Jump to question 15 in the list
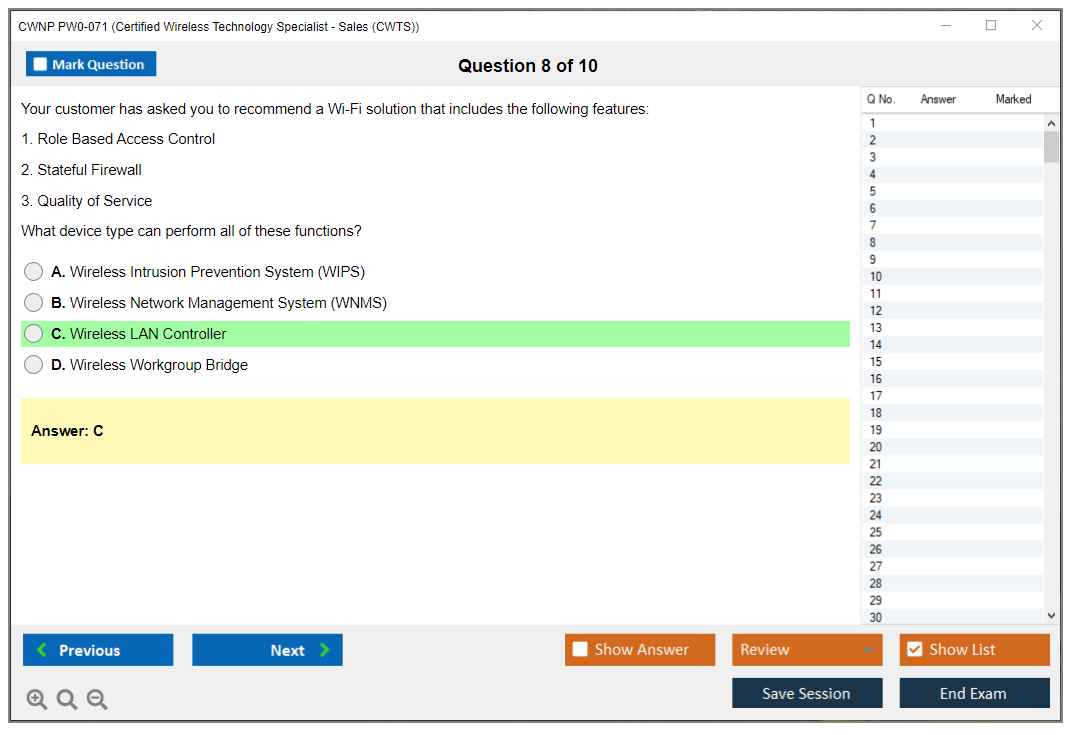1075x735 pixels. [876, 362]
